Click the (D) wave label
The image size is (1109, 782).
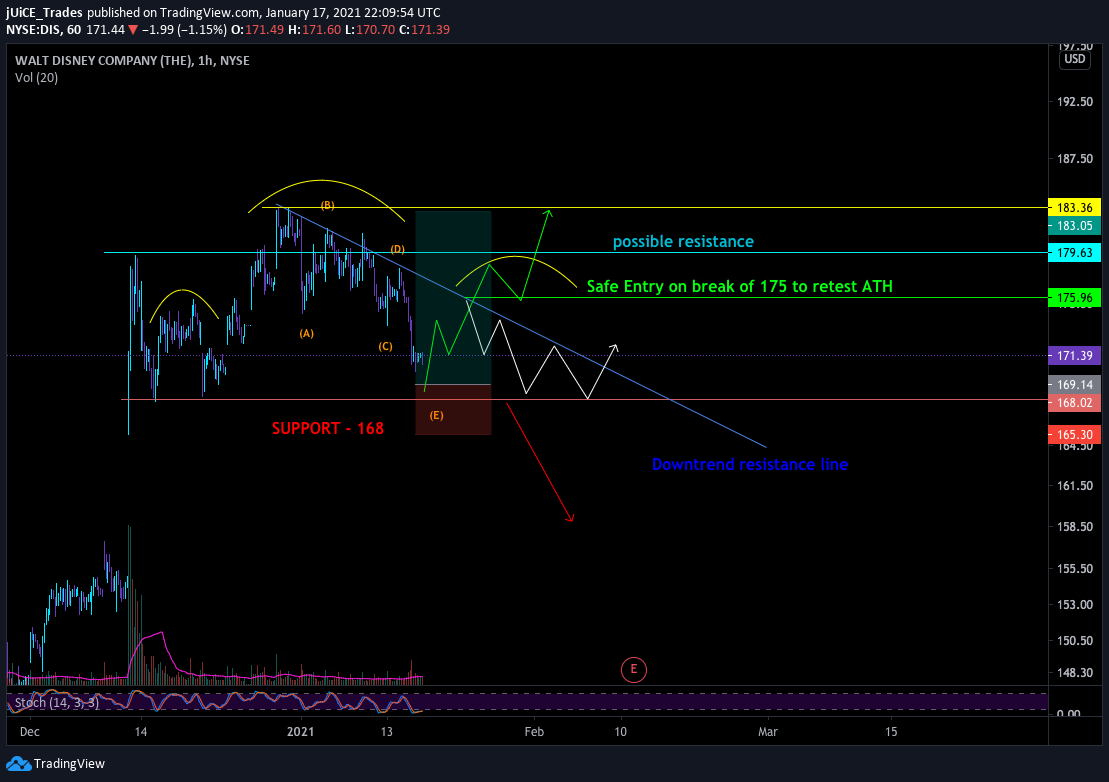click(397, 250)
